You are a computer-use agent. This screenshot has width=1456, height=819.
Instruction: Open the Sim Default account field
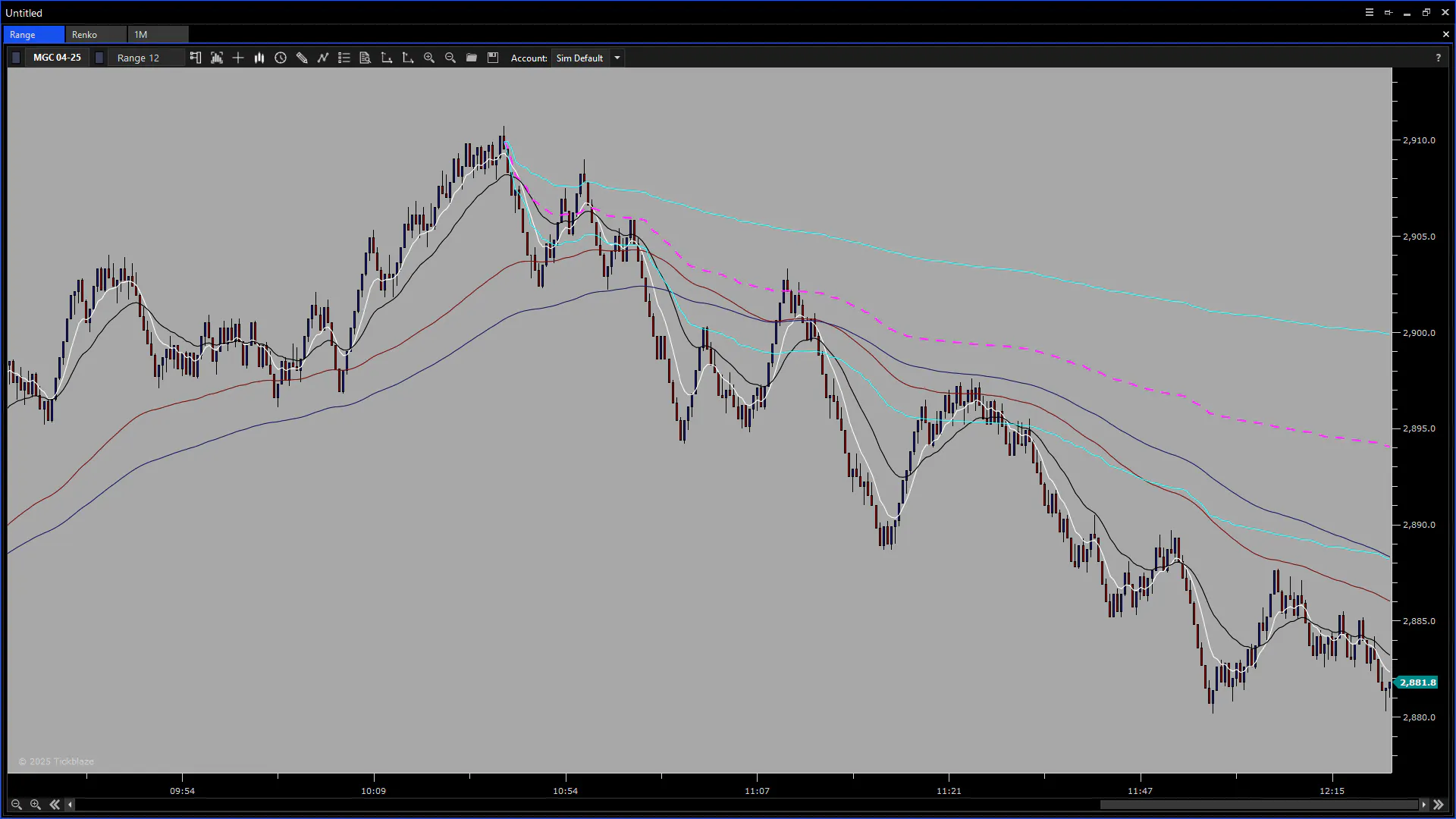581,58
